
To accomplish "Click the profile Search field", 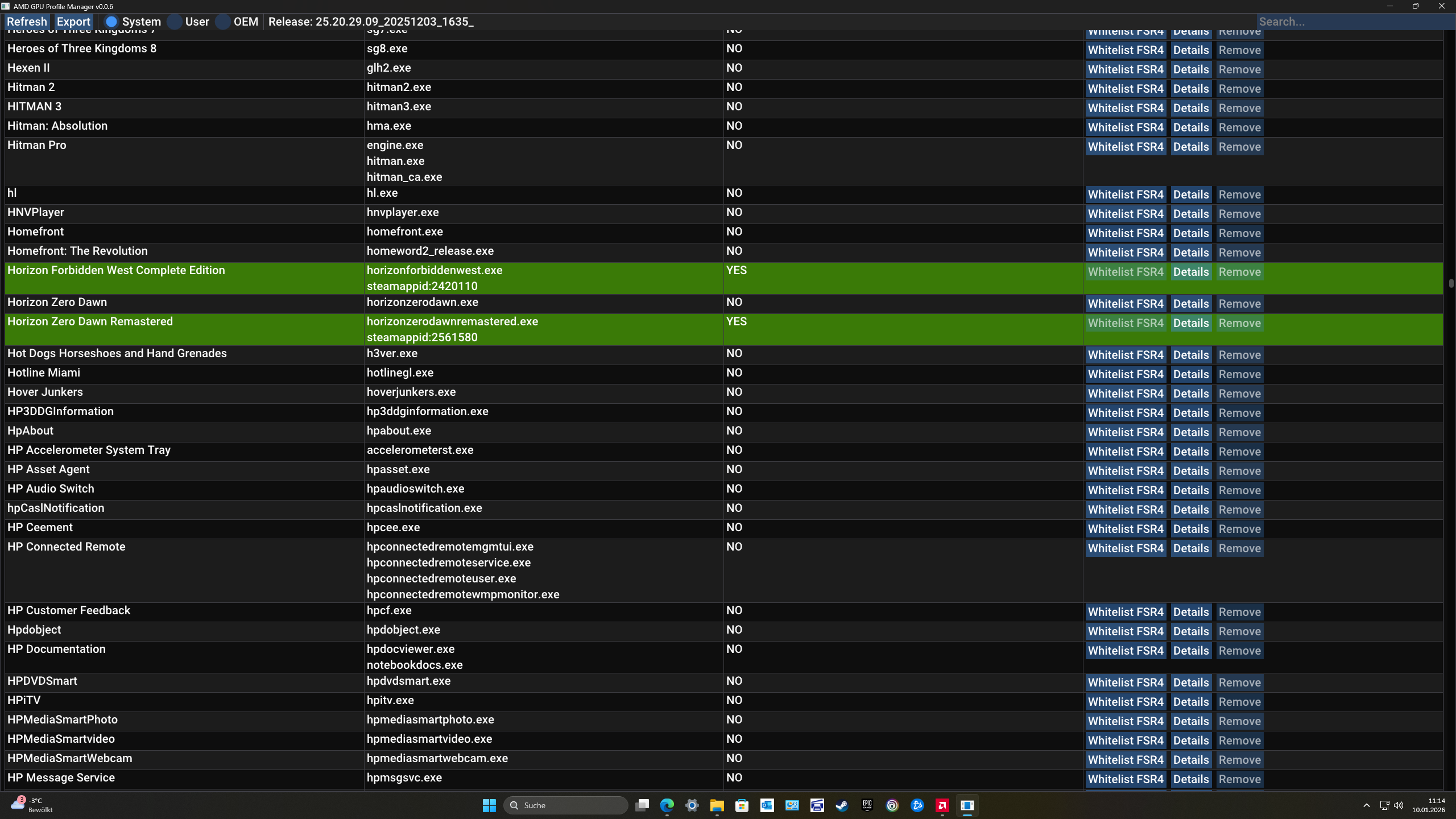I will (x=1354, y=22).
